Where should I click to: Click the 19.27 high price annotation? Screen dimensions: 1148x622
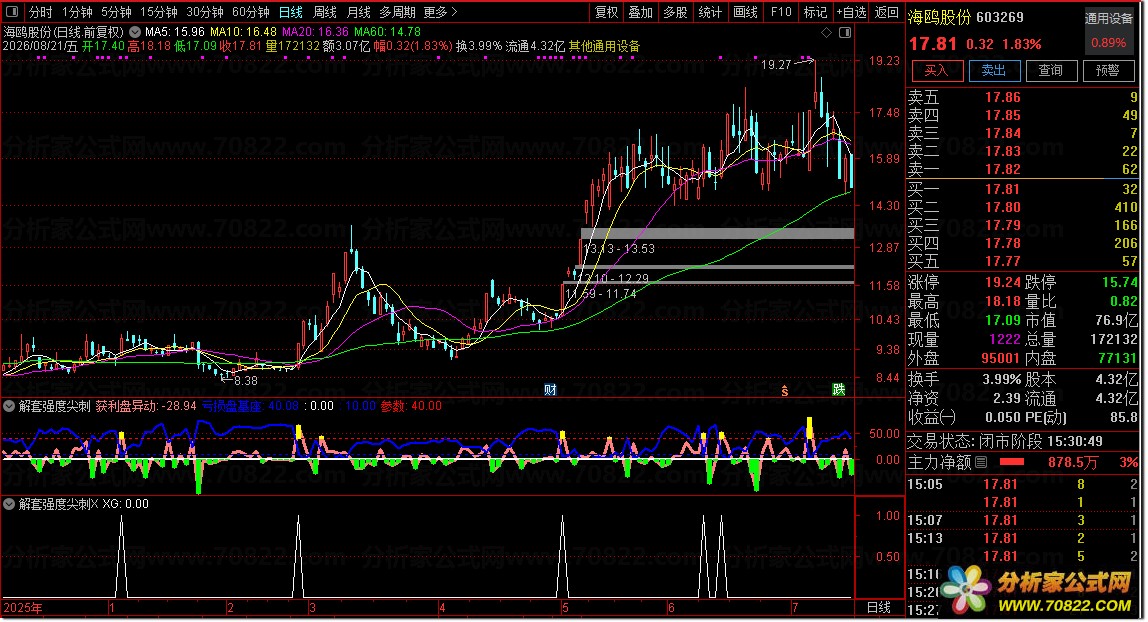[x=776, y=65]
